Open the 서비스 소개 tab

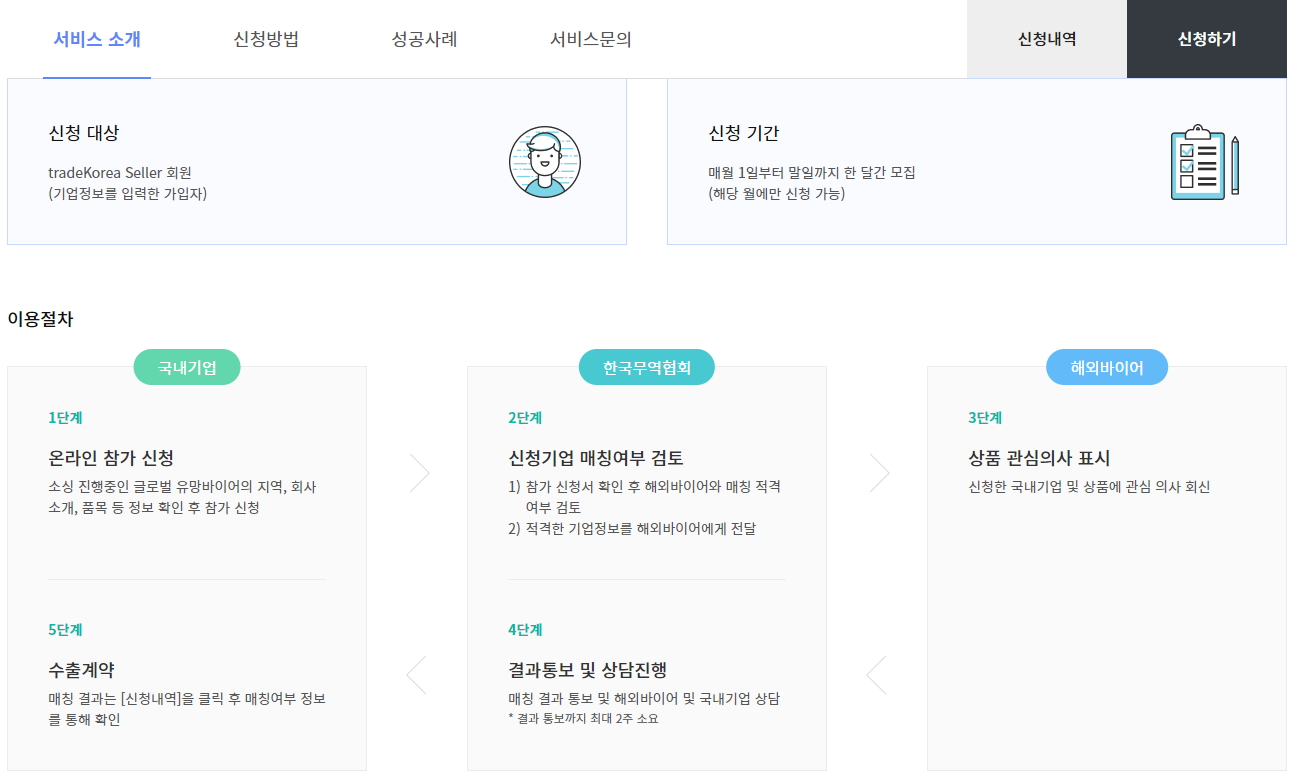click(97, 40)
